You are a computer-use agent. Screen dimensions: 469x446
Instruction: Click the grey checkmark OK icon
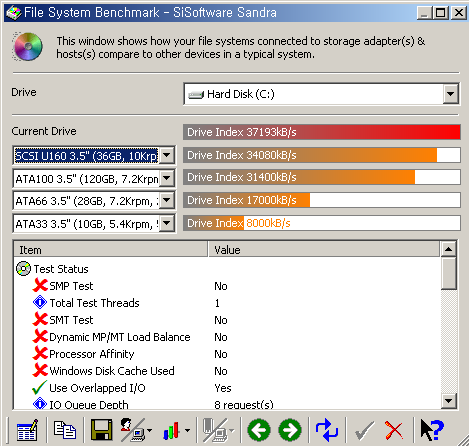click(x=364, y=430)
